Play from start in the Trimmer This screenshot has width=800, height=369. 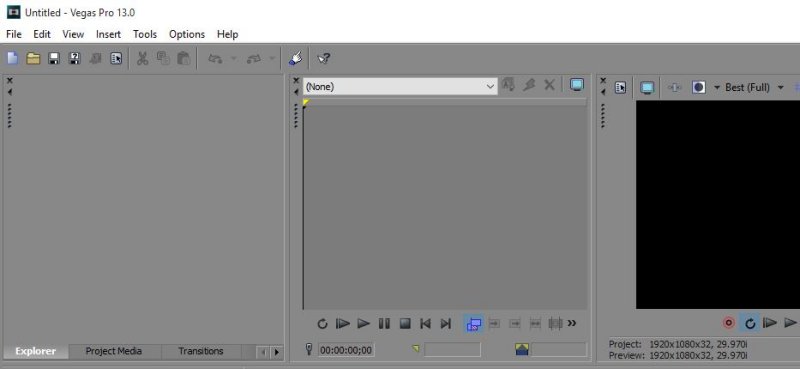pyautogui.click(x=343, y=324)
